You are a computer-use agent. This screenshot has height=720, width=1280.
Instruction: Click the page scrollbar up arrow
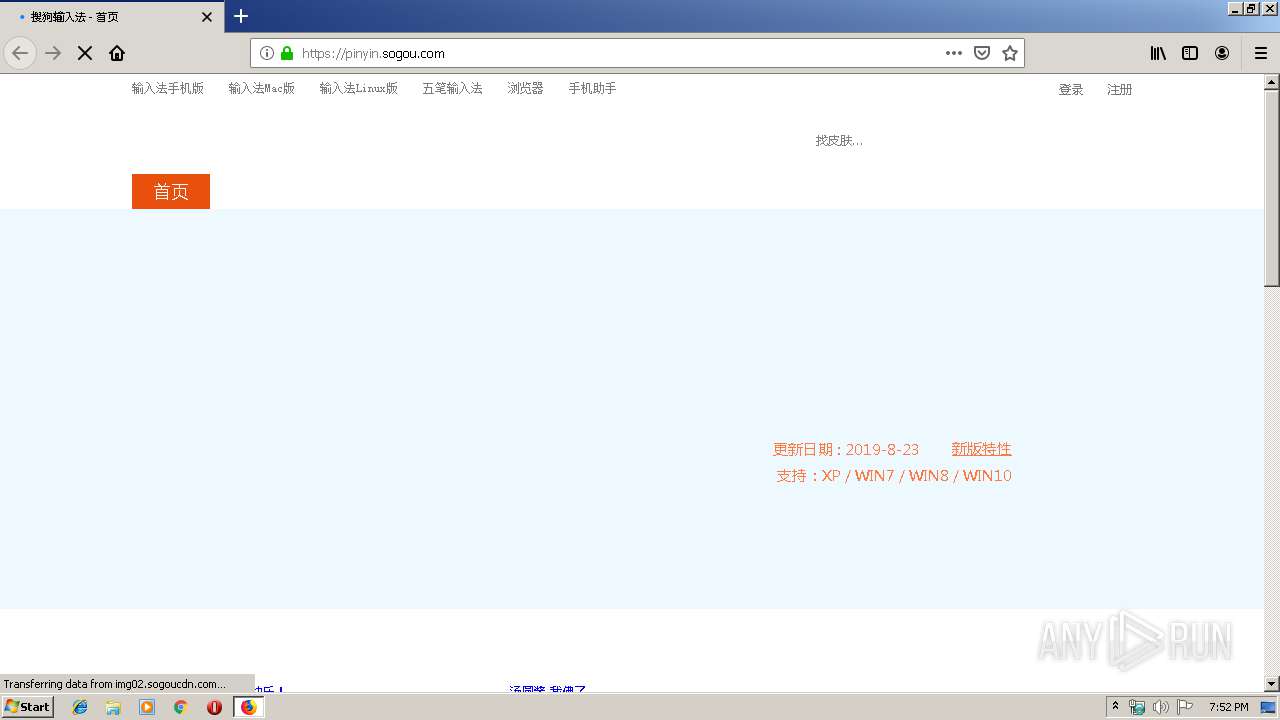pos(1272,82)
